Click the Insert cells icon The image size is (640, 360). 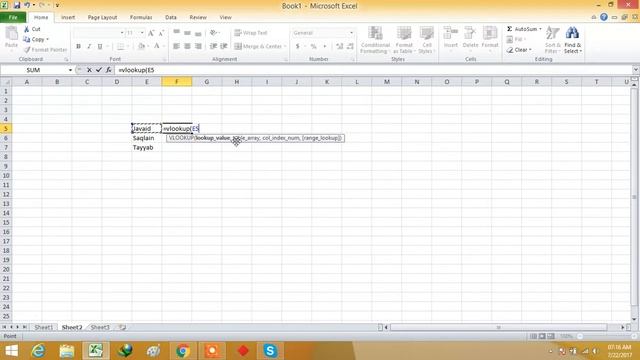pyautogui.click(x=451, y=33)
